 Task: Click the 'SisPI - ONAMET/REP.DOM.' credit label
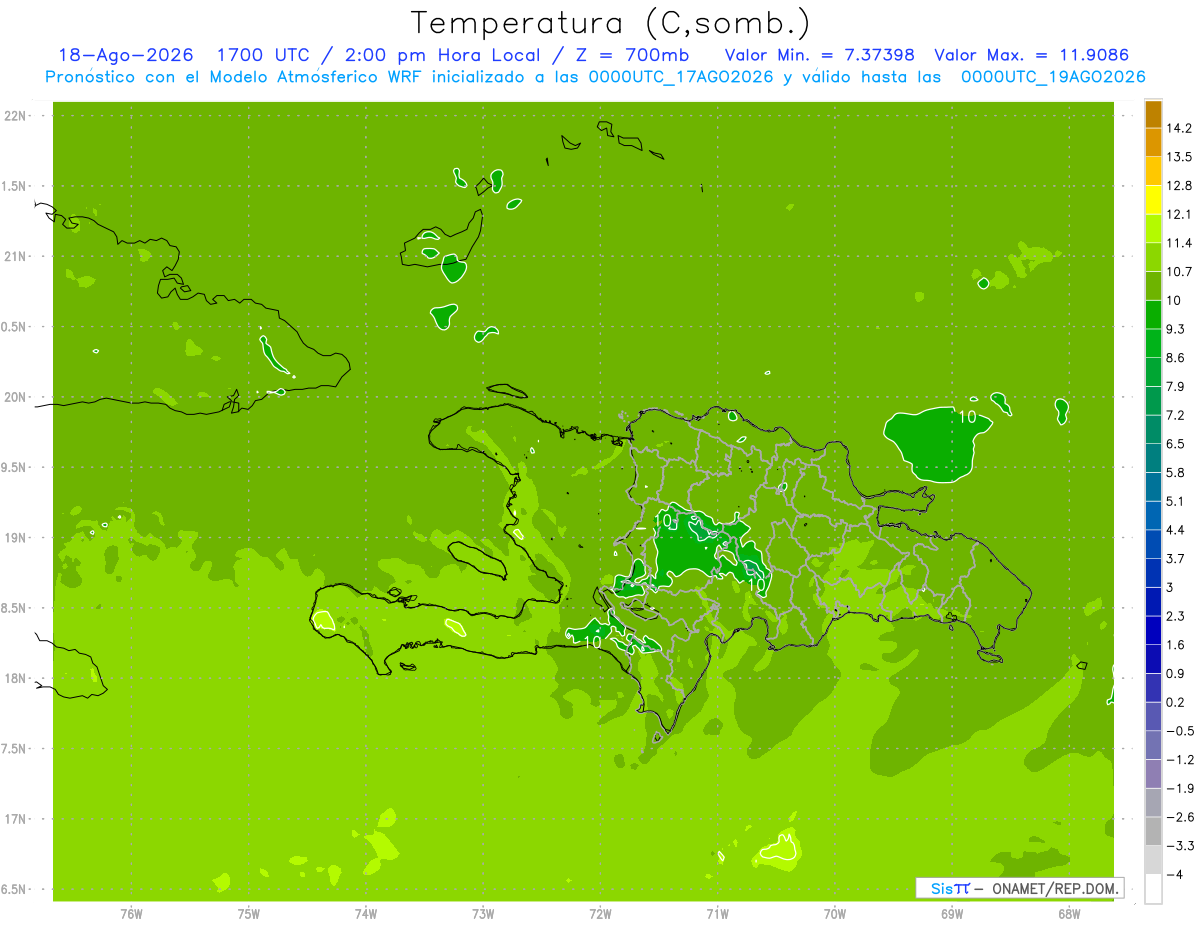click(1019, 888)
